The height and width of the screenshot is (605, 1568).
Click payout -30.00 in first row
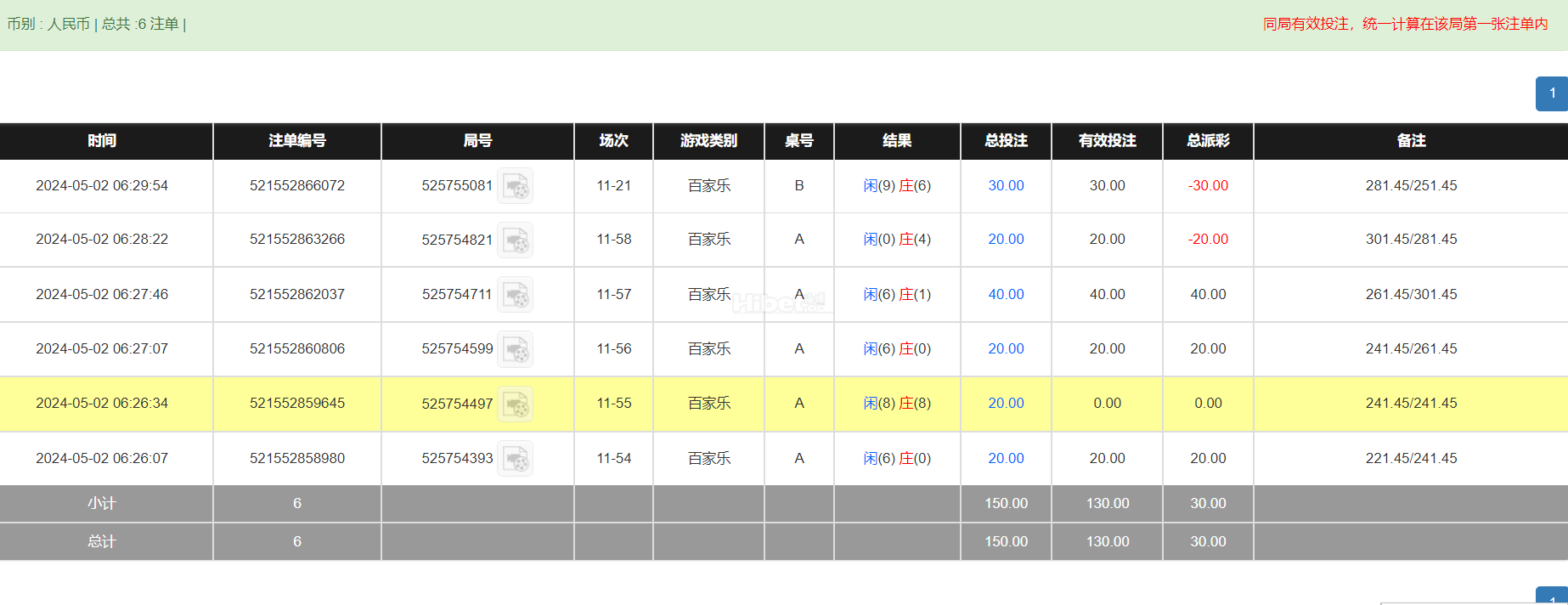1208,185
